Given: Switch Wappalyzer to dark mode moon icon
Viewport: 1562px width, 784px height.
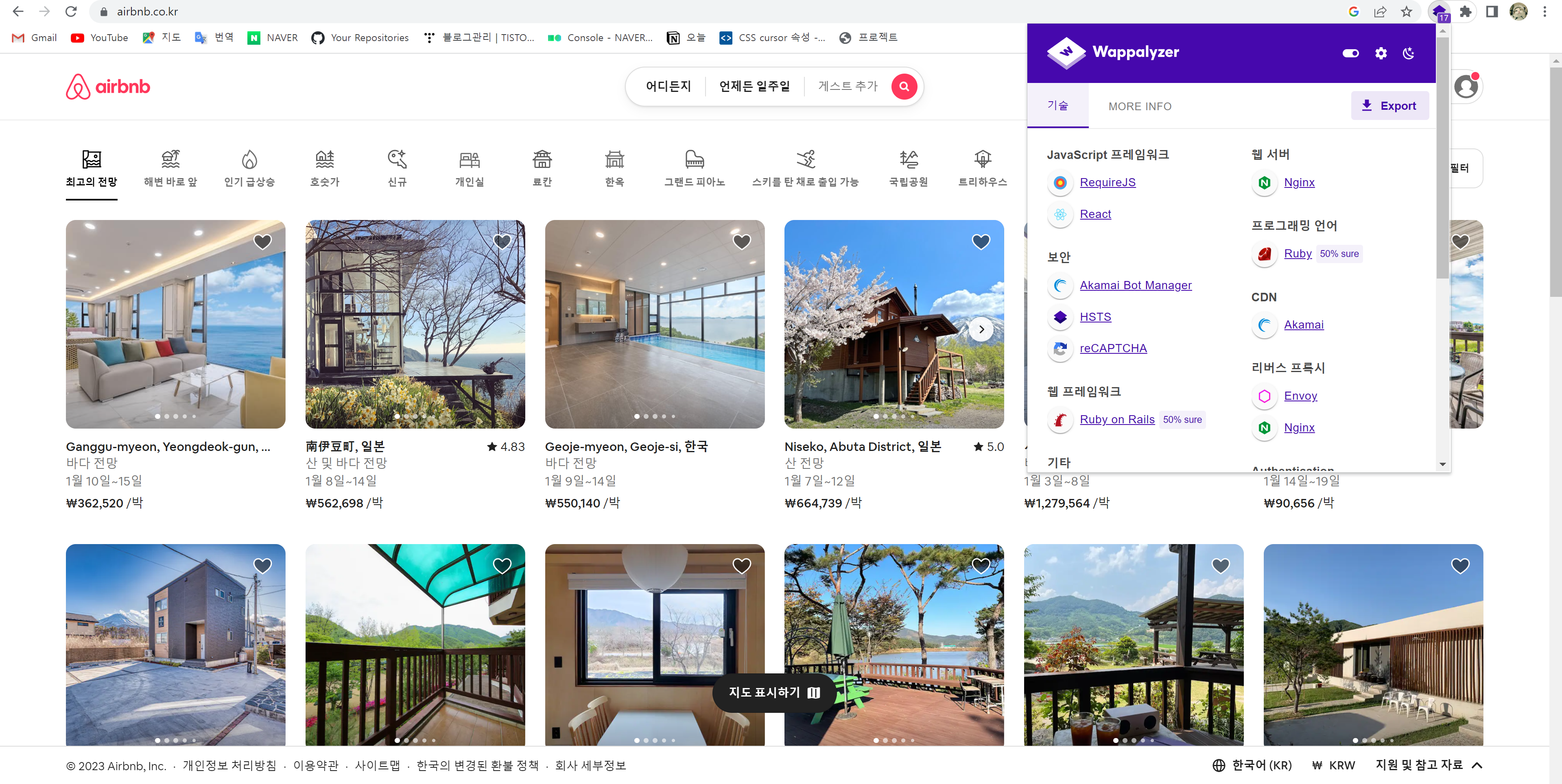Looking at the screenshot, I should [x=1409, y=53].
